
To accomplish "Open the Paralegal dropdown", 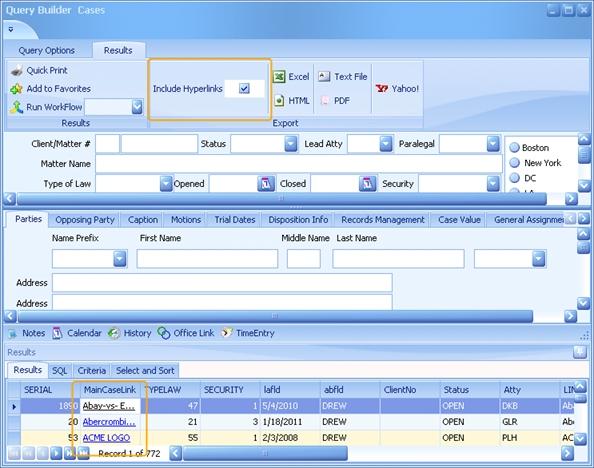I will (x=493, y=144).
